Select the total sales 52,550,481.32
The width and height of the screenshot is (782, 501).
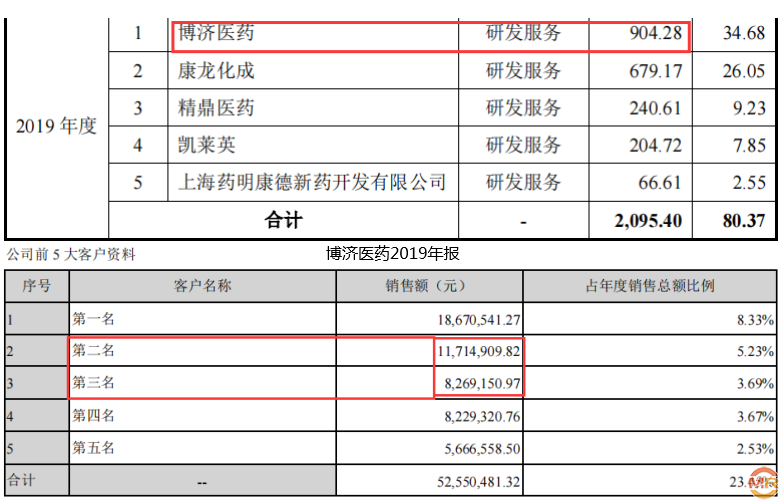[x=479, y=482]
